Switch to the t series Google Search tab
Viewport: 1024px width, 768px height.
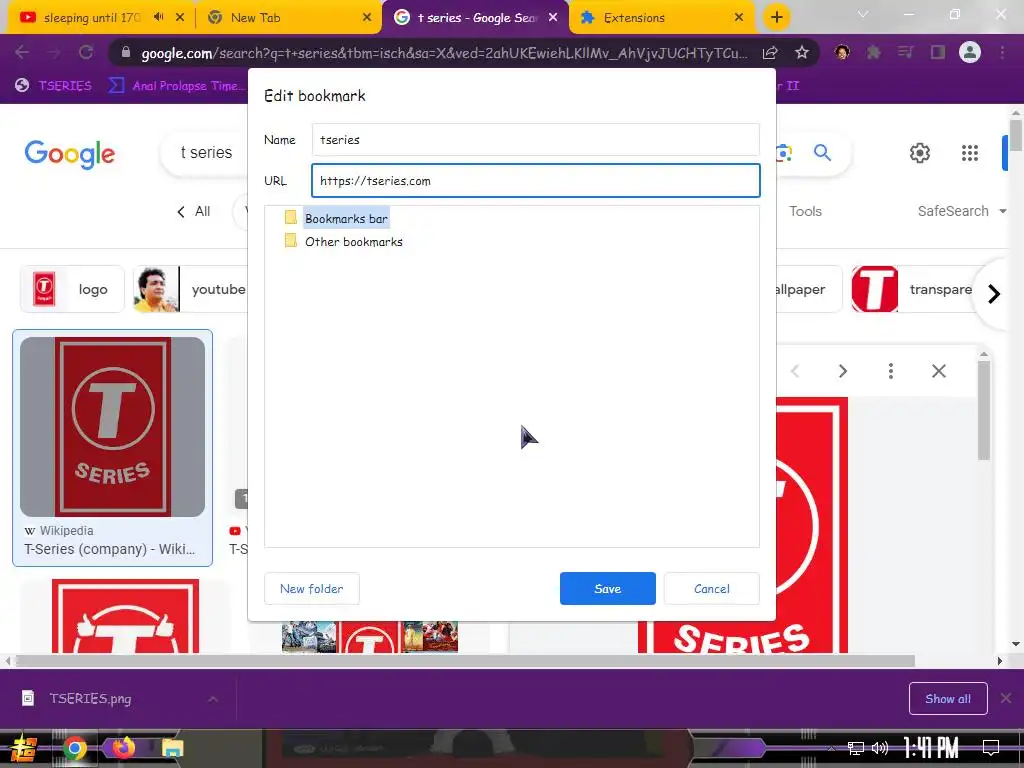[x=477, y=18]
